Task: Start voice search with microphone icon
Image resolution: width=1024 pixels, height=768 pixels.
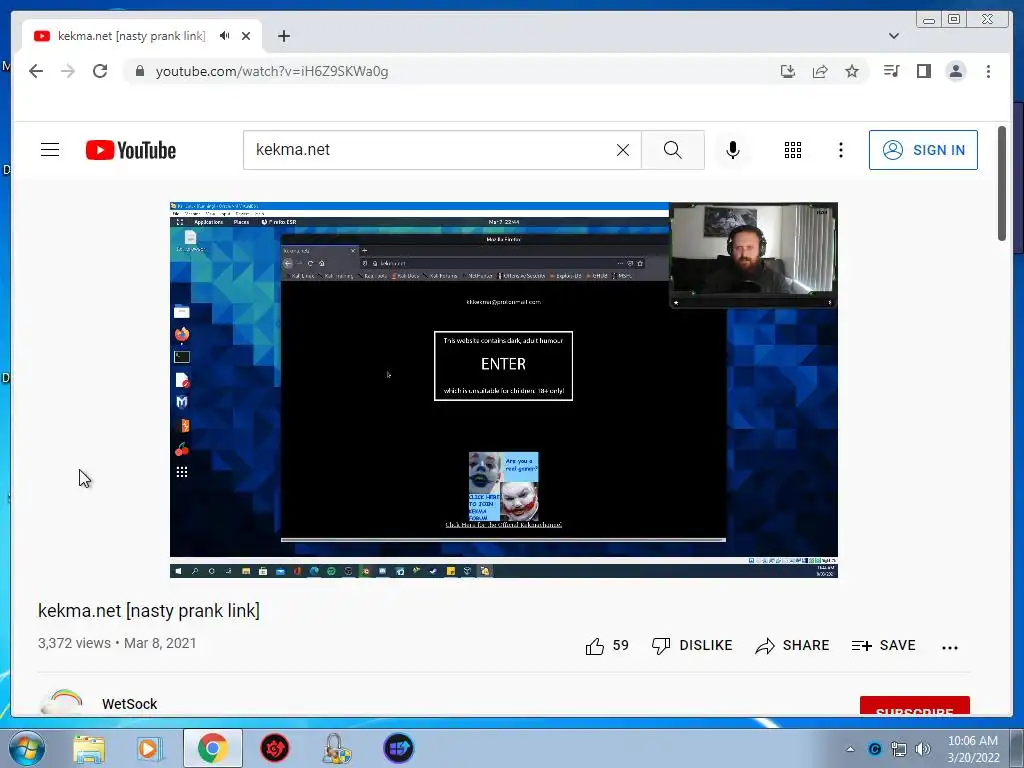Action: (733, 150)
